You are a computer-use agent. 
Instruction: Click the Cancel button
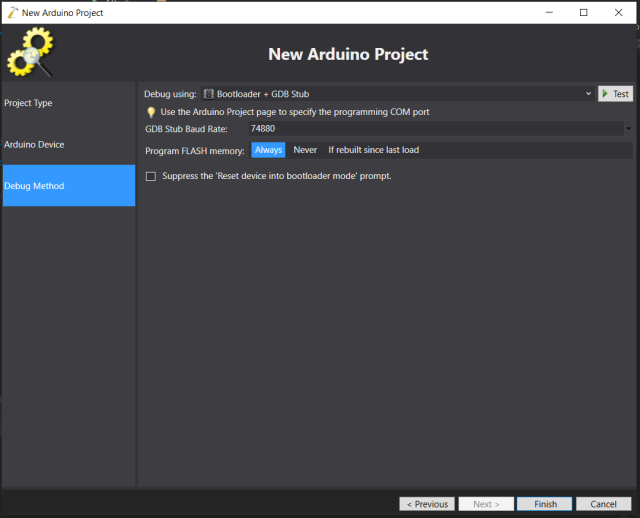pos(603,504)
